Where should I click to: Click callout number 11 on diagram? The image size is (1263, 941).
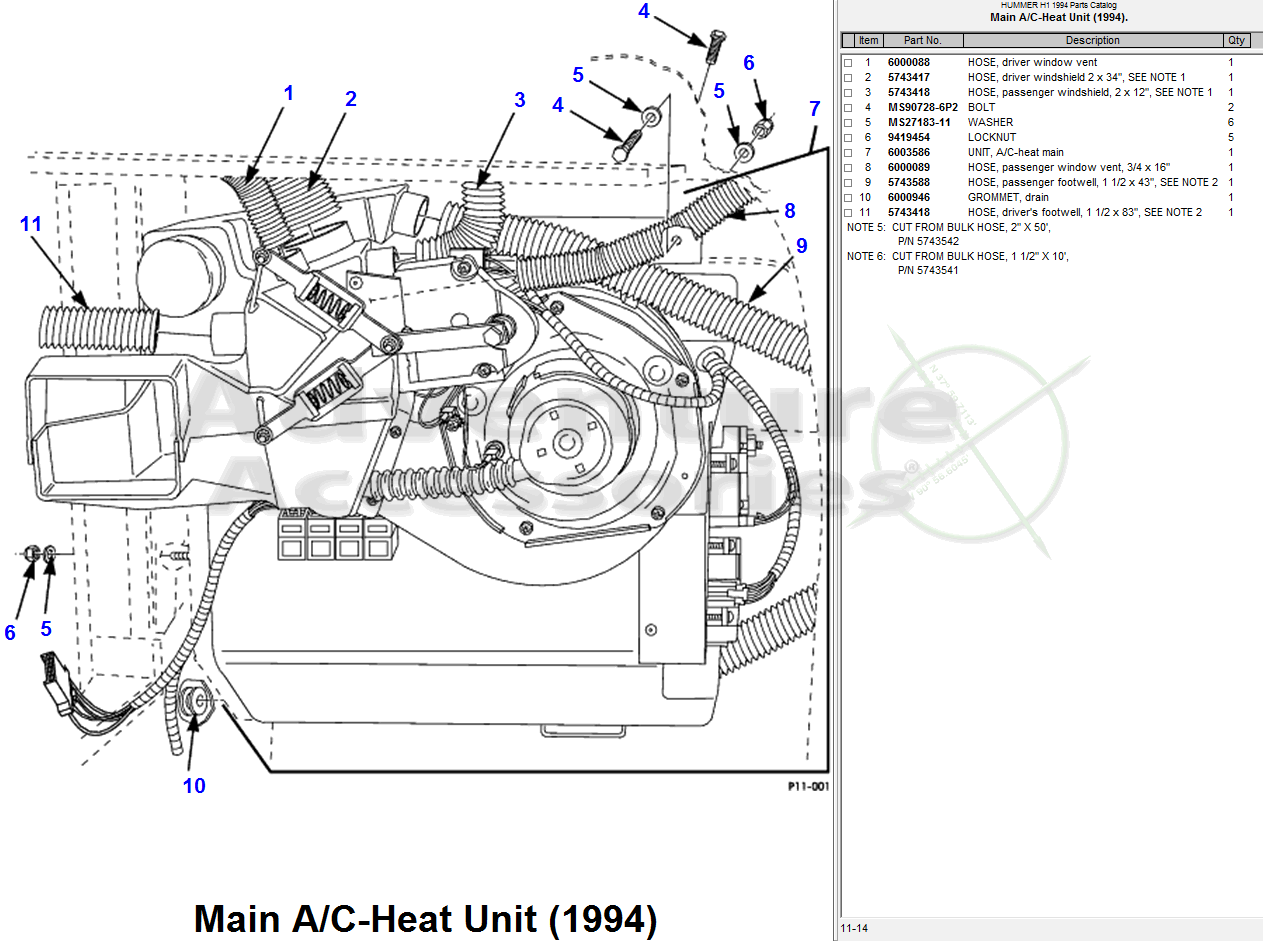click(x=31, y=224)
